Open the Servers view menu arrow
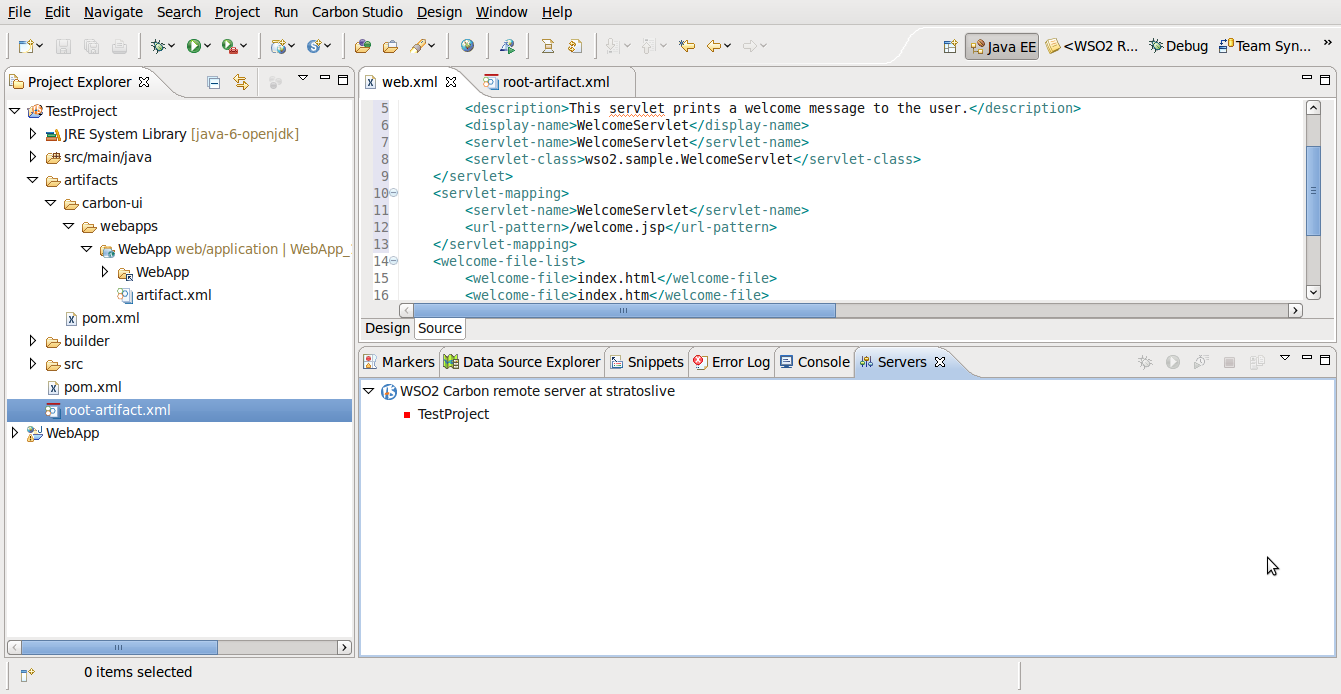1341x694 pixels. pyautogui.click(x=1285, y=359)
